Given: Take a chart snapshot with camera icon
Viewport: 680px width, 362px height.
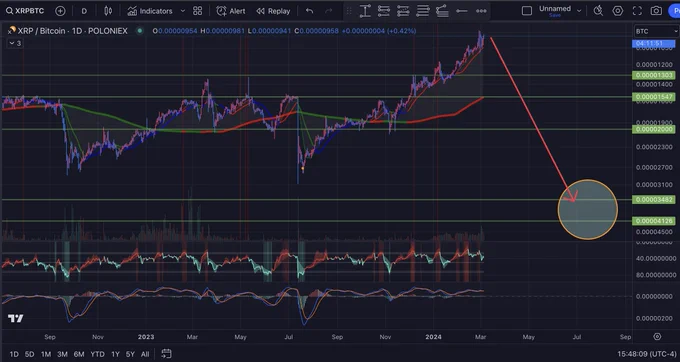Looking at the screenshot, I should 656,11.
